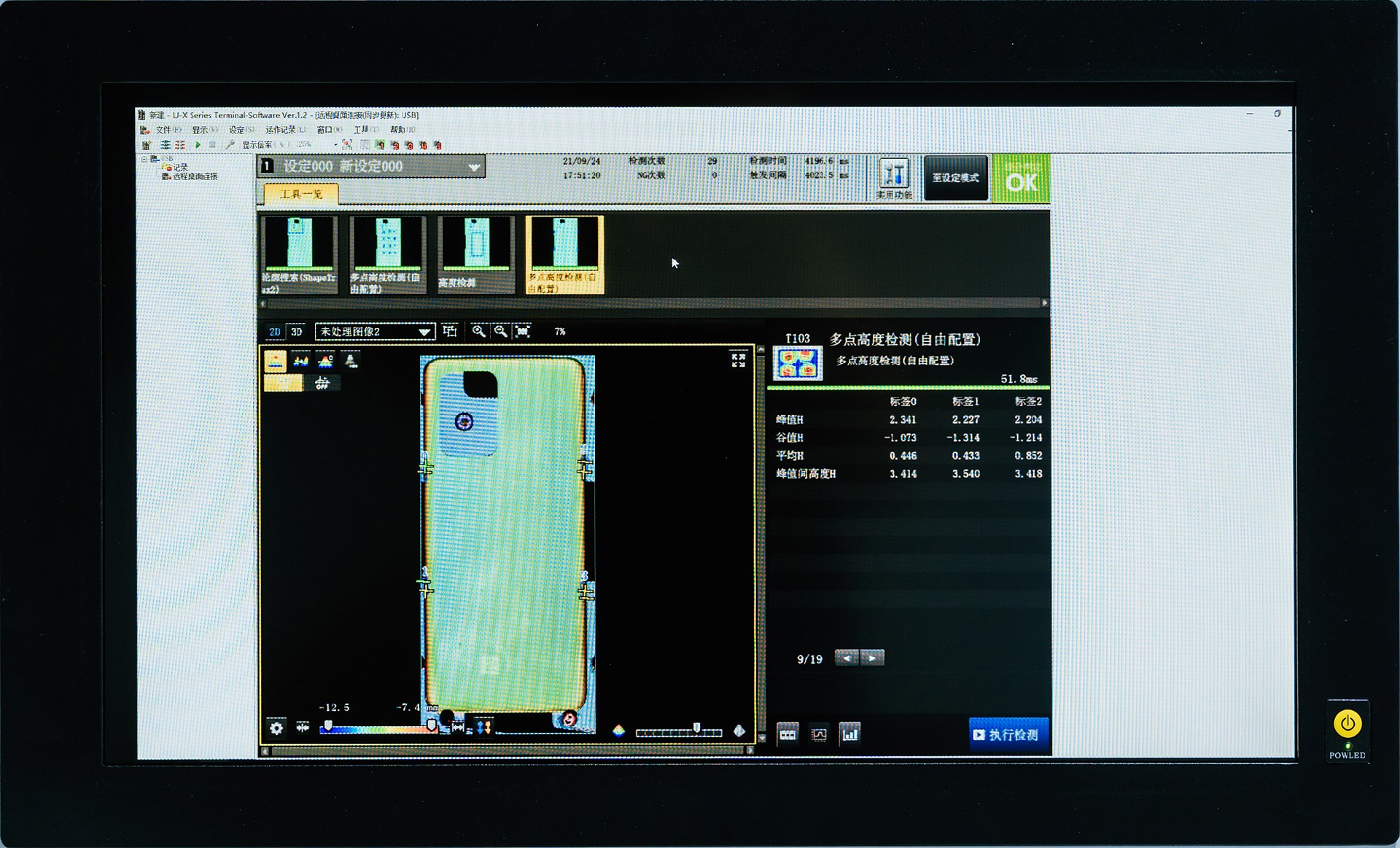The height and width of the screenshot is (848, 1400).
Task: Open the 帮助 (Help) menu
Action: [x=402, y=130]
